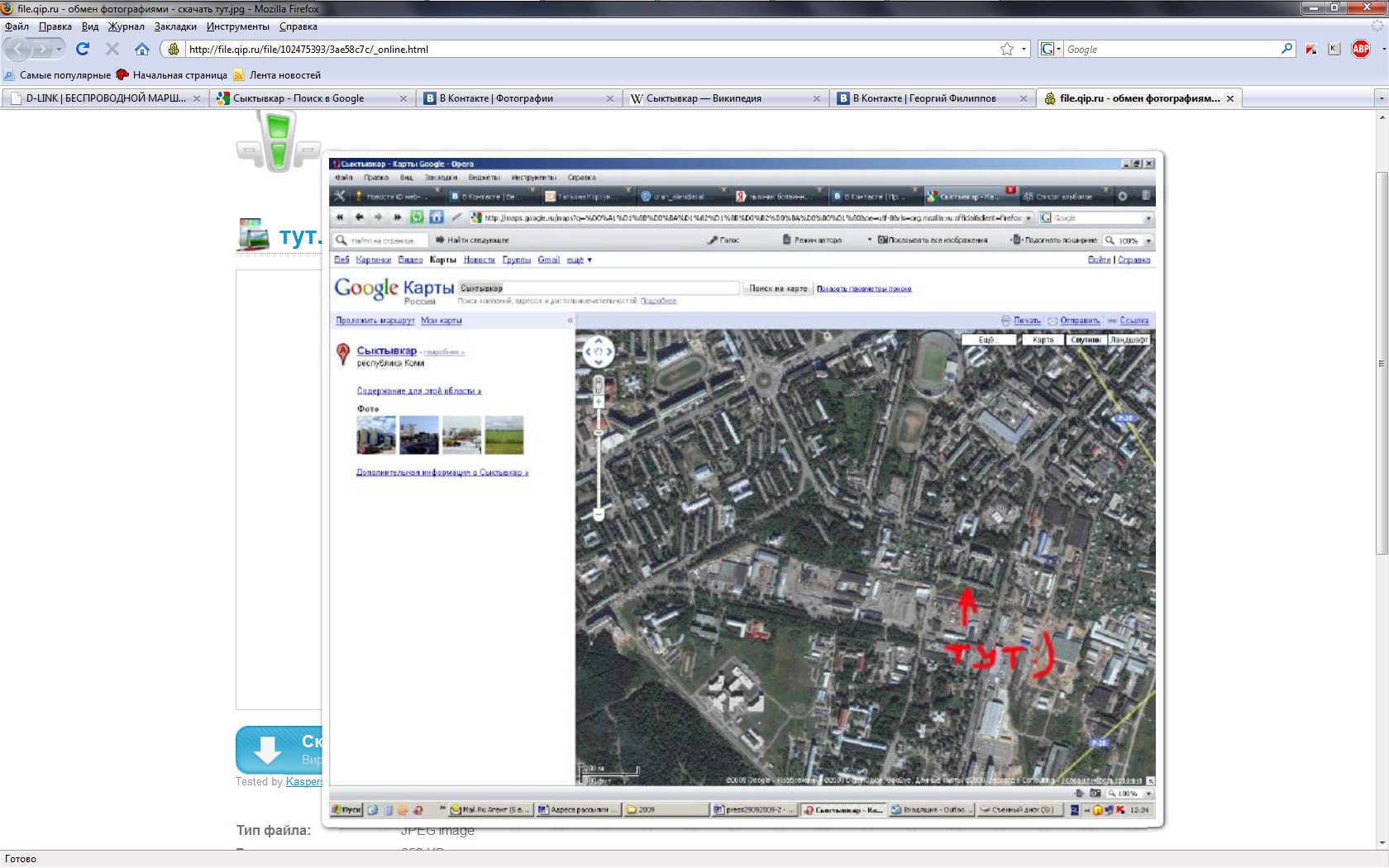The image size is (1389, 868).
Task: Close the D-LINK tab
Action: click(197, 98)
